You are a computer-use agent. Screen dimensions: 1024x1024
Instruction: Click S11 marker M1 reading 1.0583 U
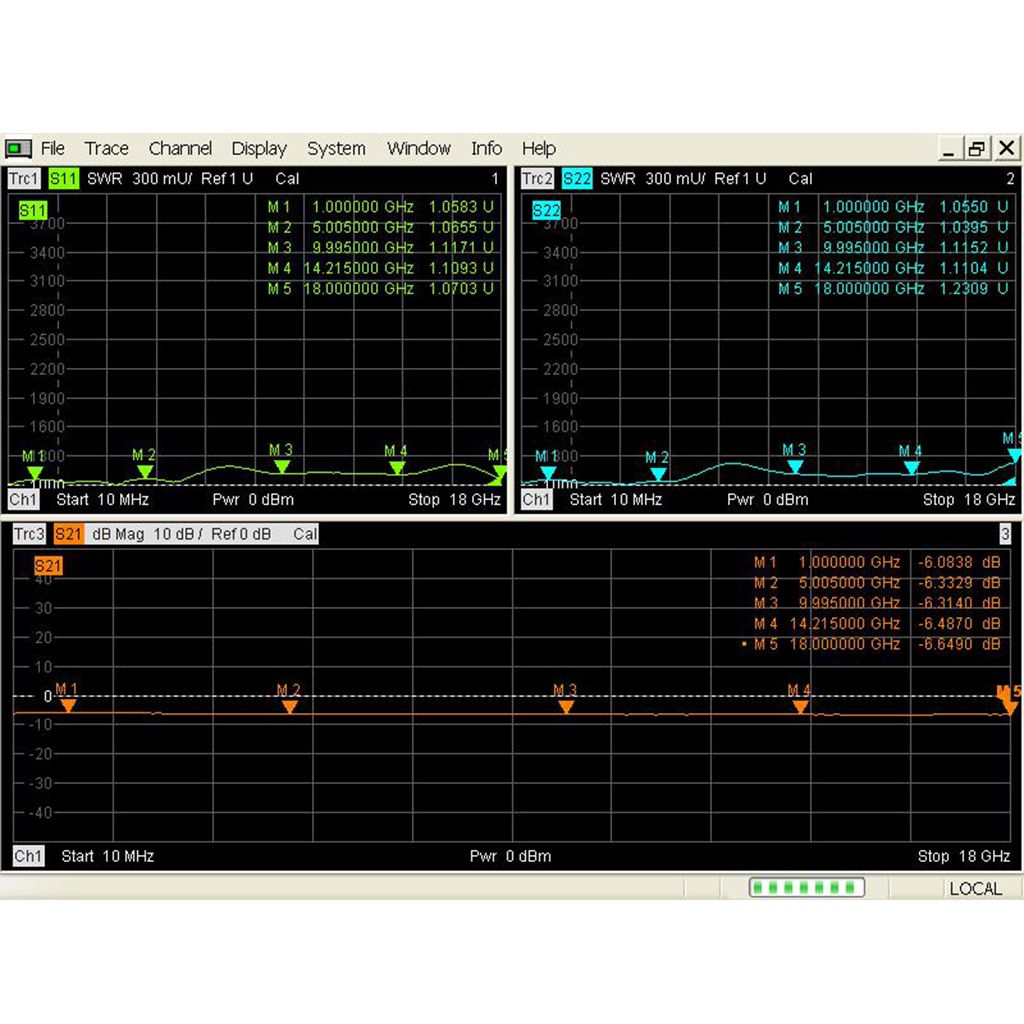[460, 207]
